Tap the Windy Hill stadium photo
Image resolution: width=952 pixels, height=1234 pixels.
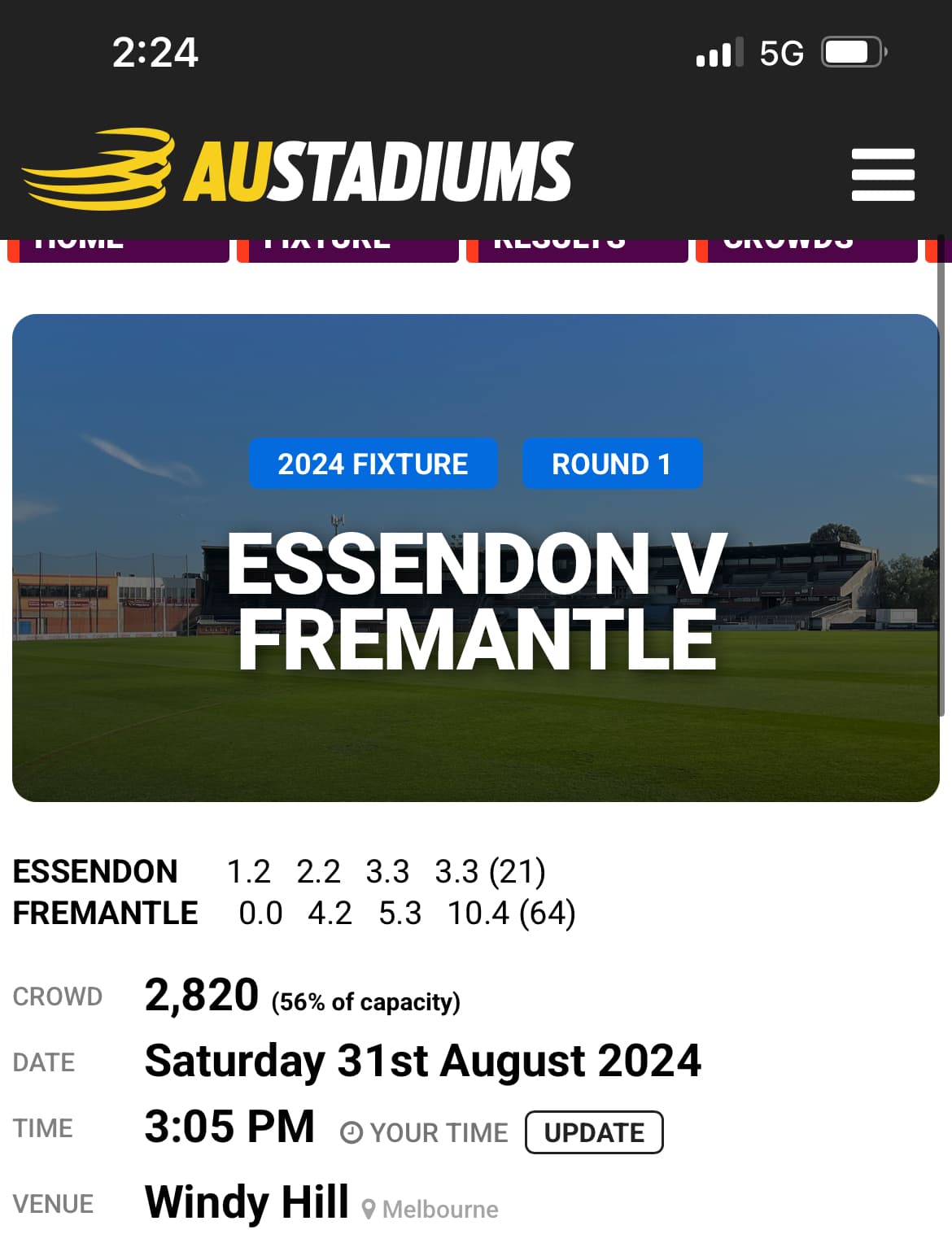[x=476, y=732]
